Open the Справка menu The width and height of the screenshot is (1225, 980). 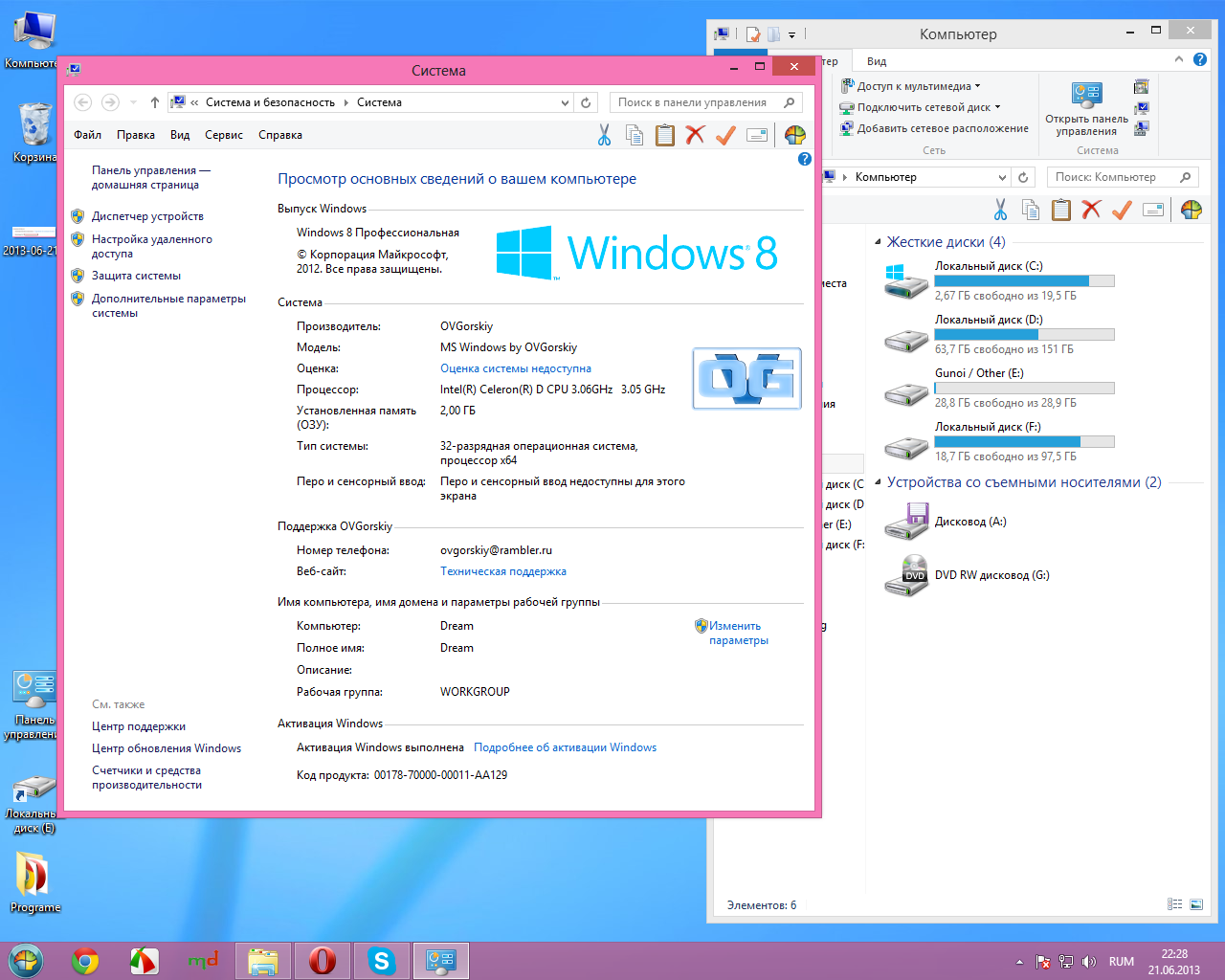(x=279, y=135)
